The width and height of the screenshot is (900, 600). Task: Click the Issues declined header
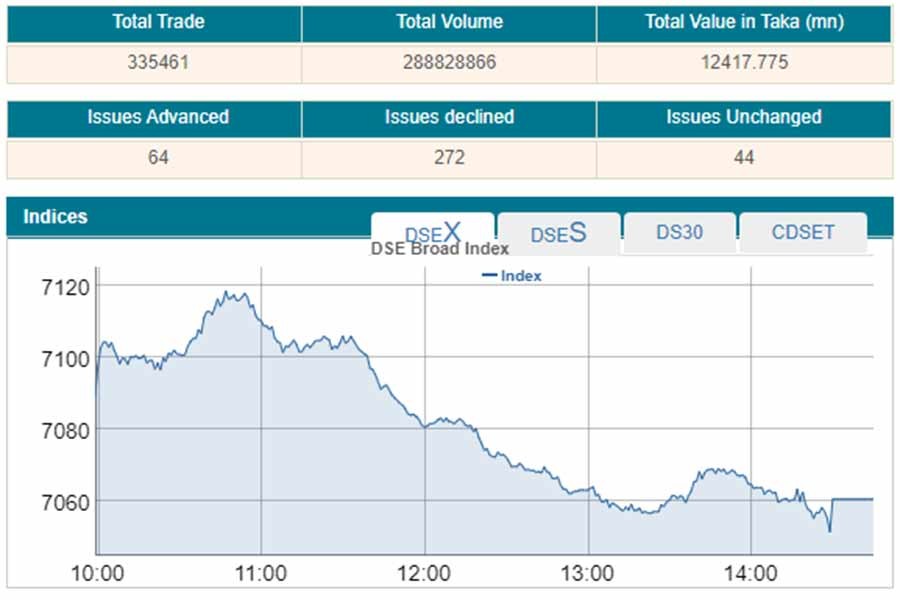click(449, 117)
